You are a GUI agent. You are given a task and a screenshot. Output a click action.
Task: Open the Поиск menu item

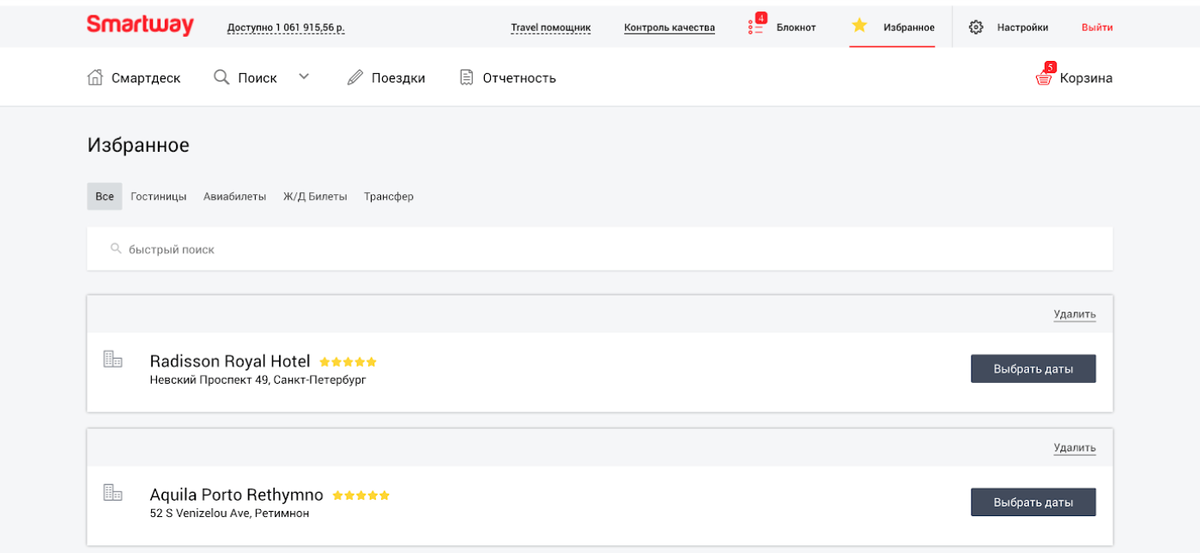click(257, 78)
